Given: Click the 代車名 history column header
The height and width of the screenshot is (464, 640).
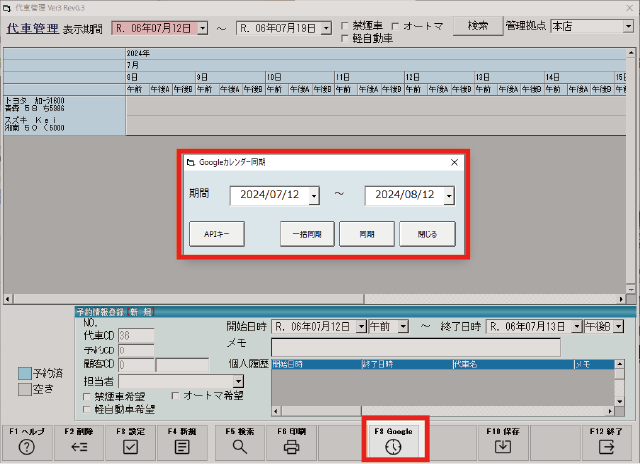Looking at the screenshot, I should 513,364.
